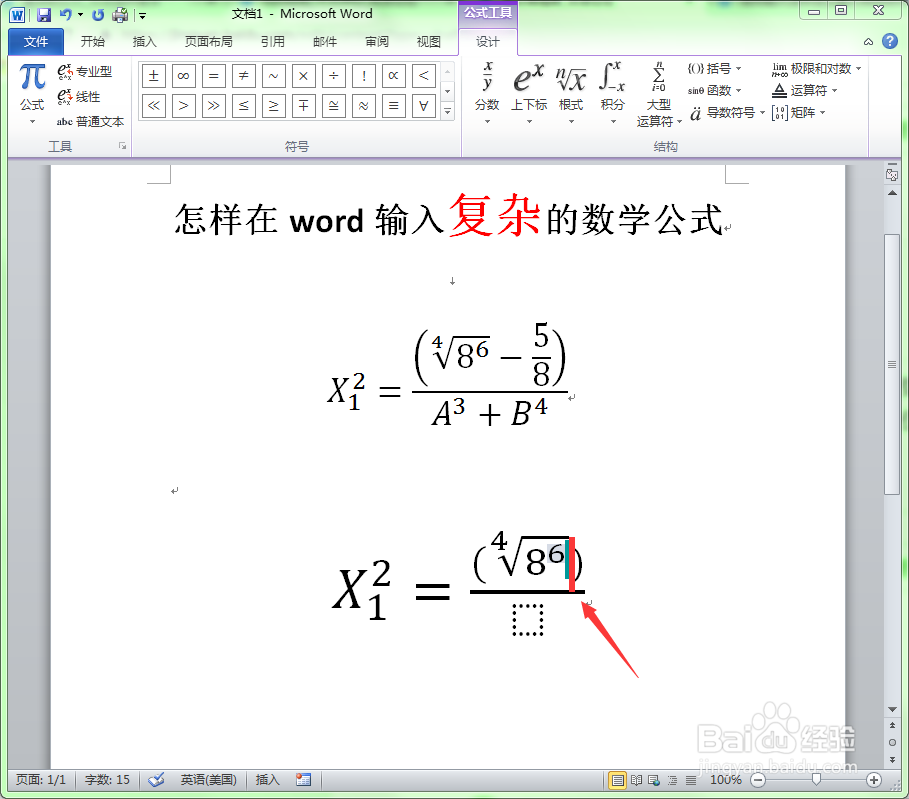Open the 导数符号 accent dropdown
The height and width of the screenshot is (799, 909).
(728, 112)
